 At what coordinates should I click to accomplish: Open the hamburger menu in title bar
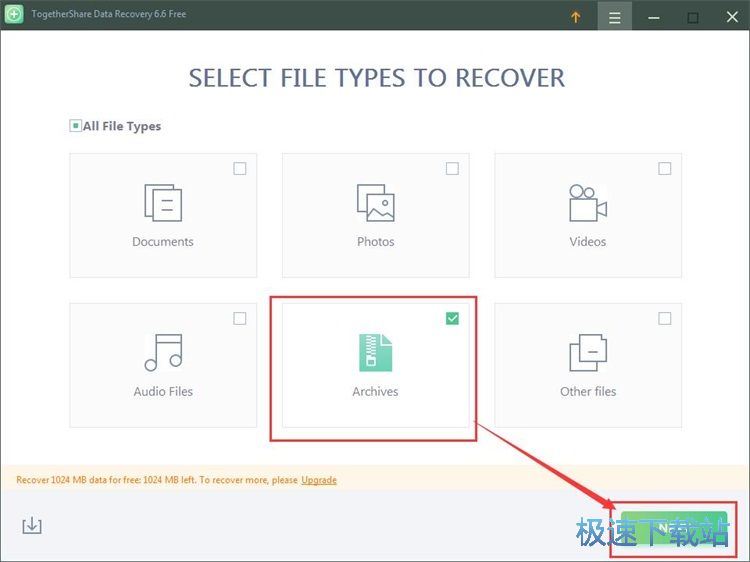tap(615, 17)
